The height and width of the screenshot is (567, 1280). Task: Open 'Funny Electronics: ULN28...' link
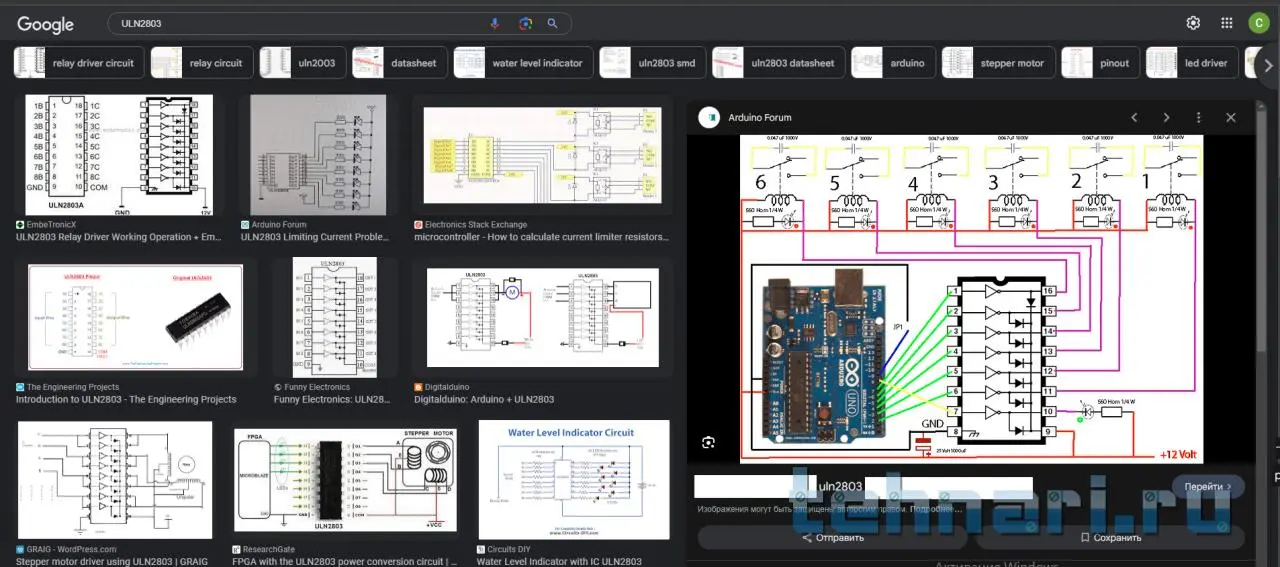click(331, 399)
